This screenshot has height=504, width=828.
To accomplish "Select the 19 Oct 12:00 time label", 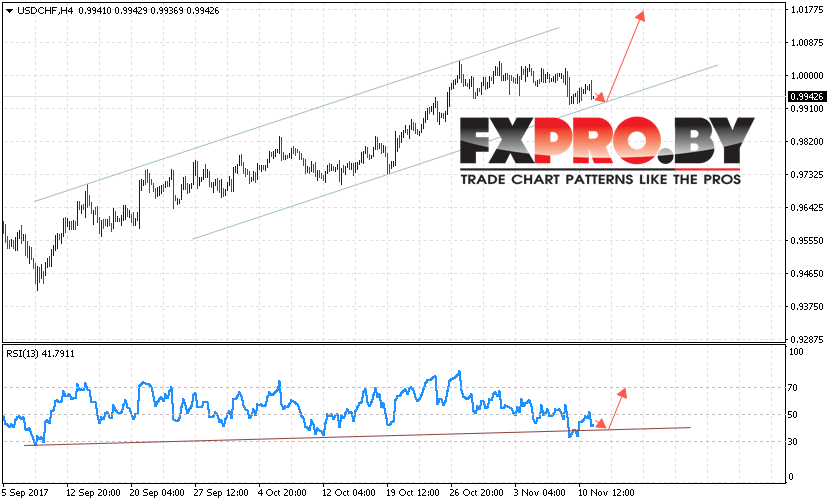I will click(x=412, y=493).
